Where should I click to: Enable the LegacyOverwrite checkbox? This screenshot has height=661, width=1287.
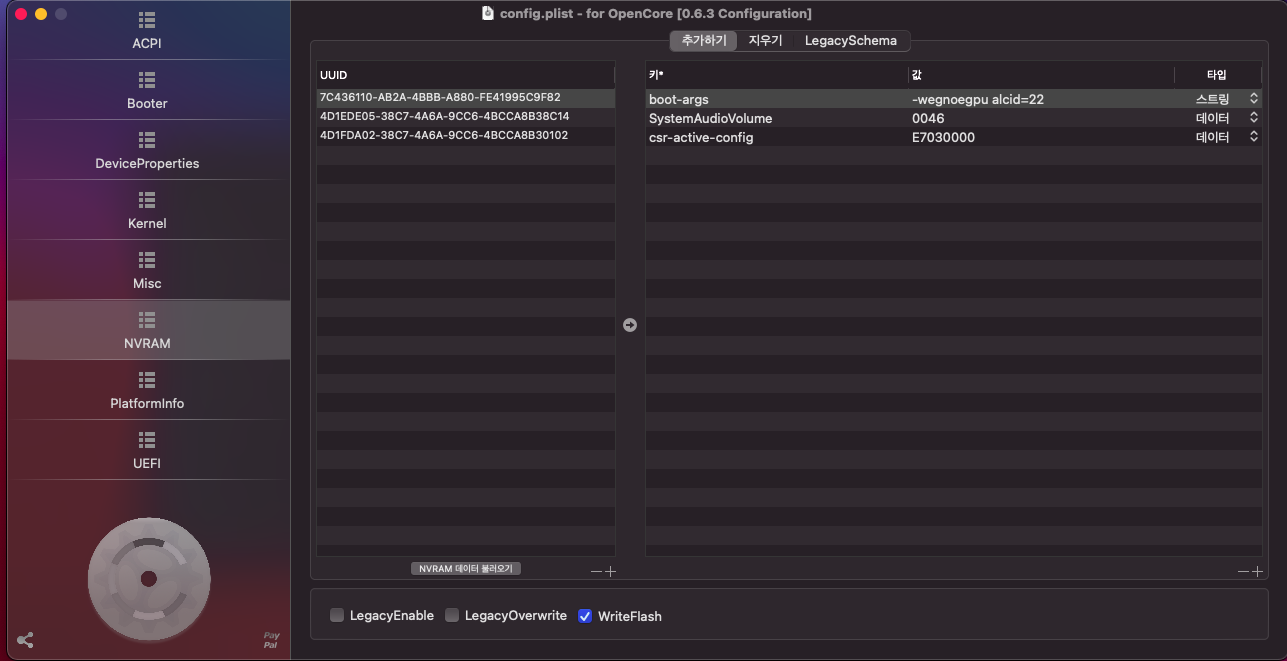point(452,615)
